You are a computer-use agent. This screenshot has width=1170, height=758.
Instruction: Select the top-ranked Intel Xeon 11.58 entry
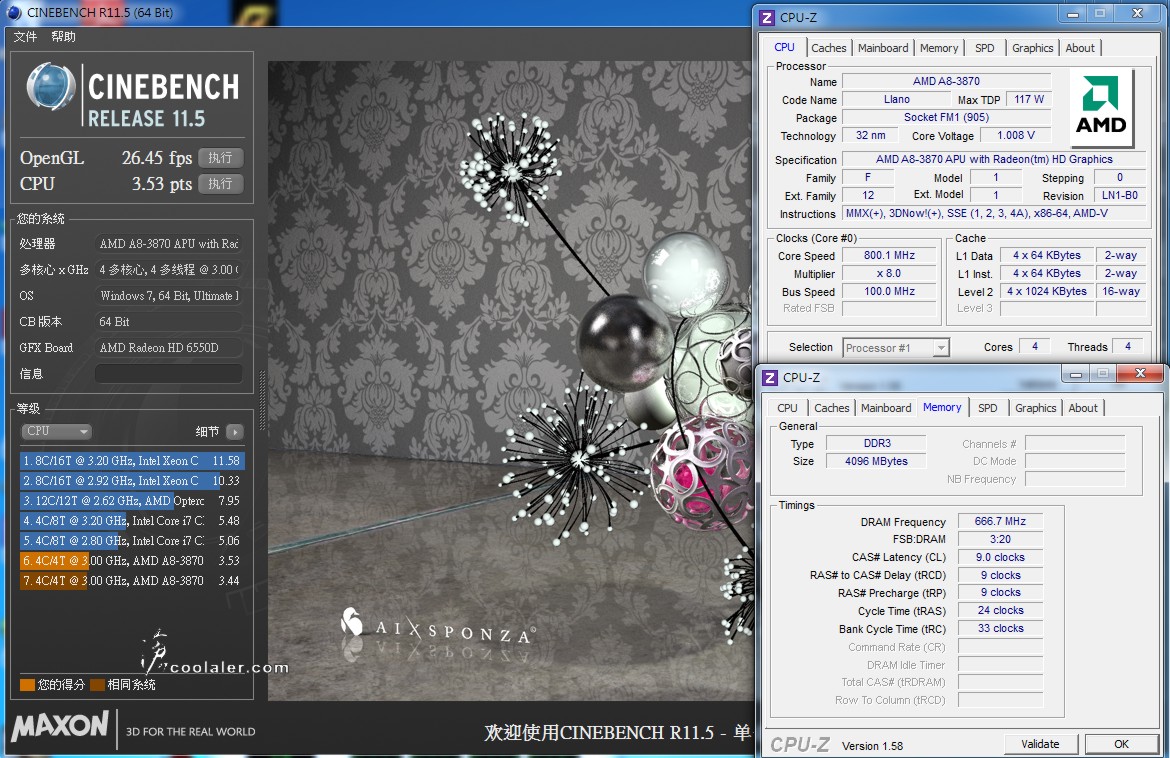[x=132, y=461]
